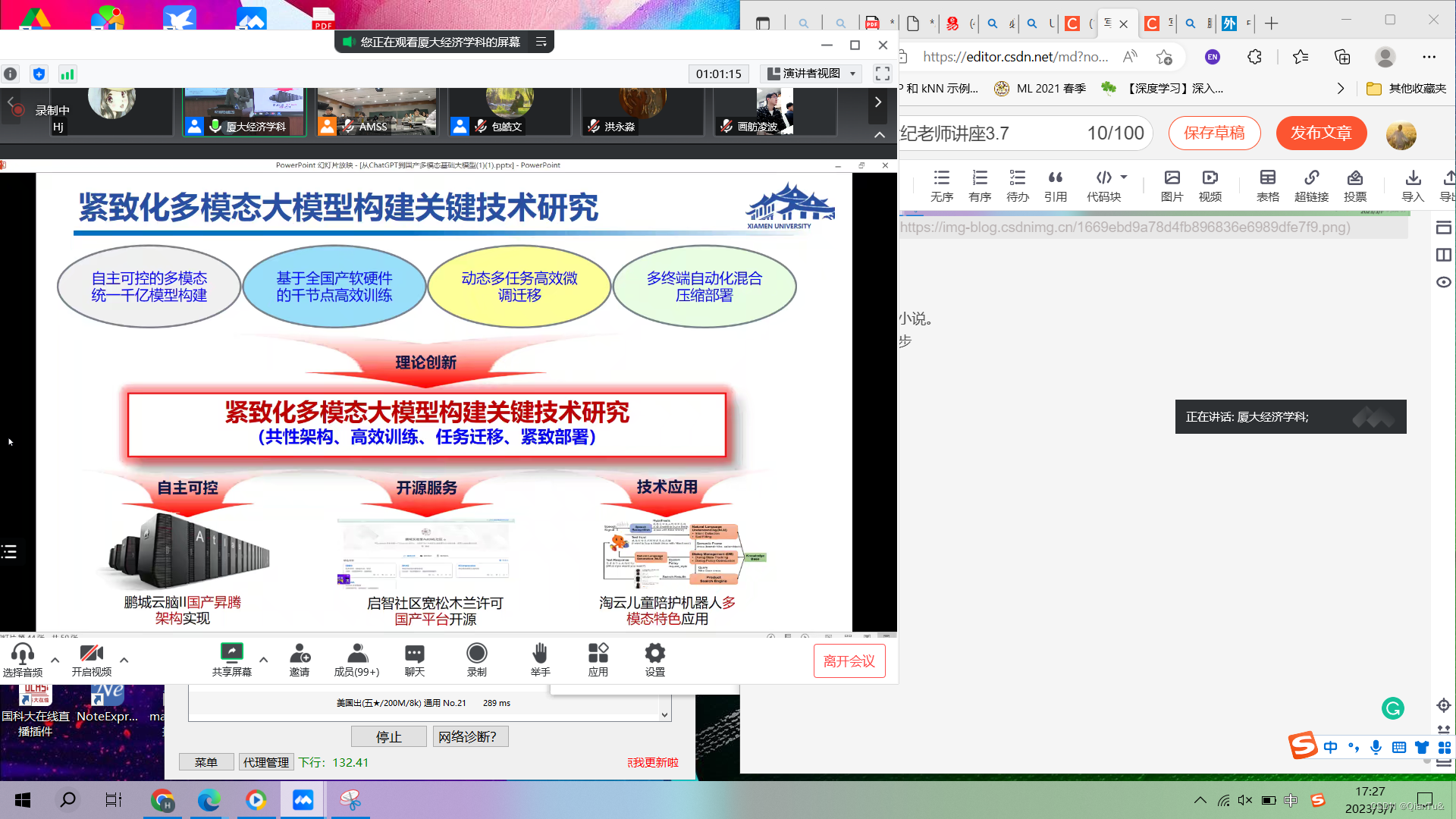
Task: Click the 停止 button in proxy window
Action: tap(389, 736)
